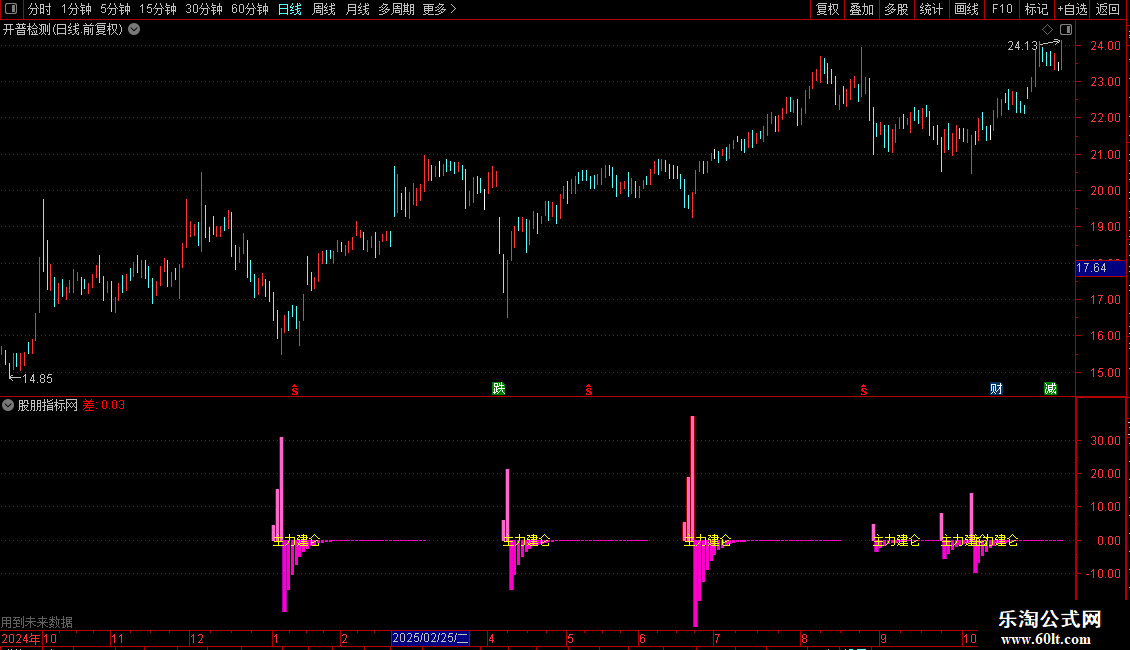Image resolution: width=1130 pixels, height=650 pixels.
Task: Select the 1分钟 period
Action: tap(76, 9)
